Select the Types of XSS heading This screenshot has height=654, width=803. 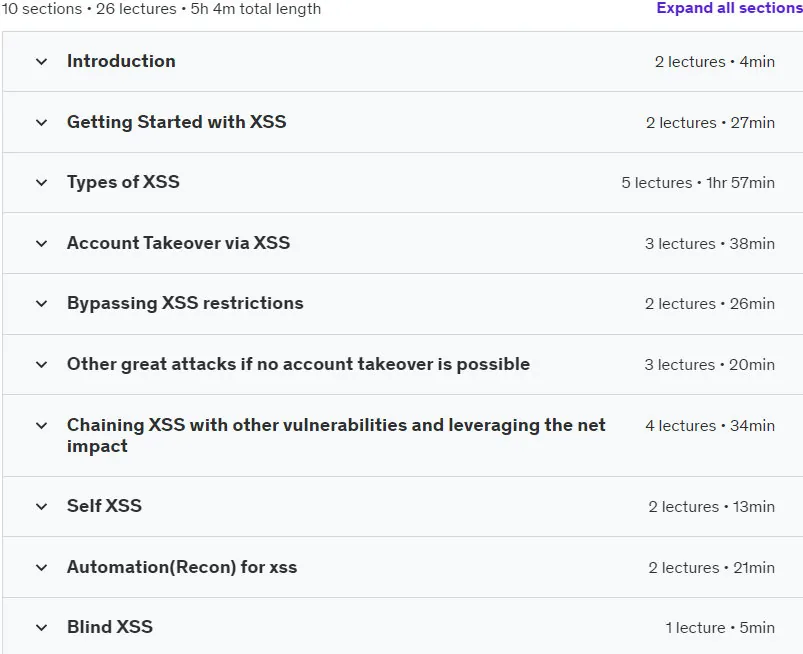[x=123, y=182]
